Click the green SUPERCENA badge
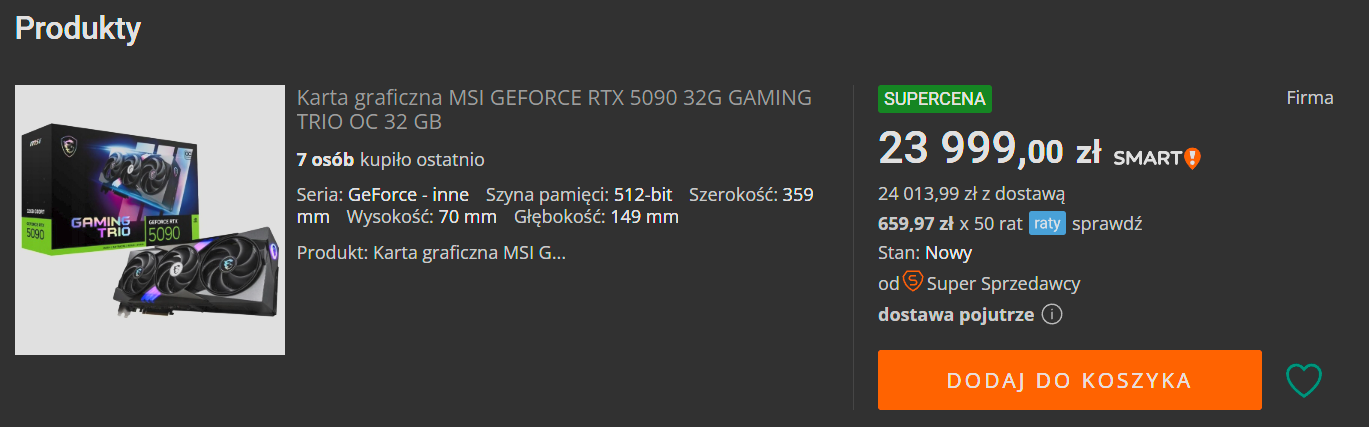Screen dimensions: 1369x427 click(935, 99)
